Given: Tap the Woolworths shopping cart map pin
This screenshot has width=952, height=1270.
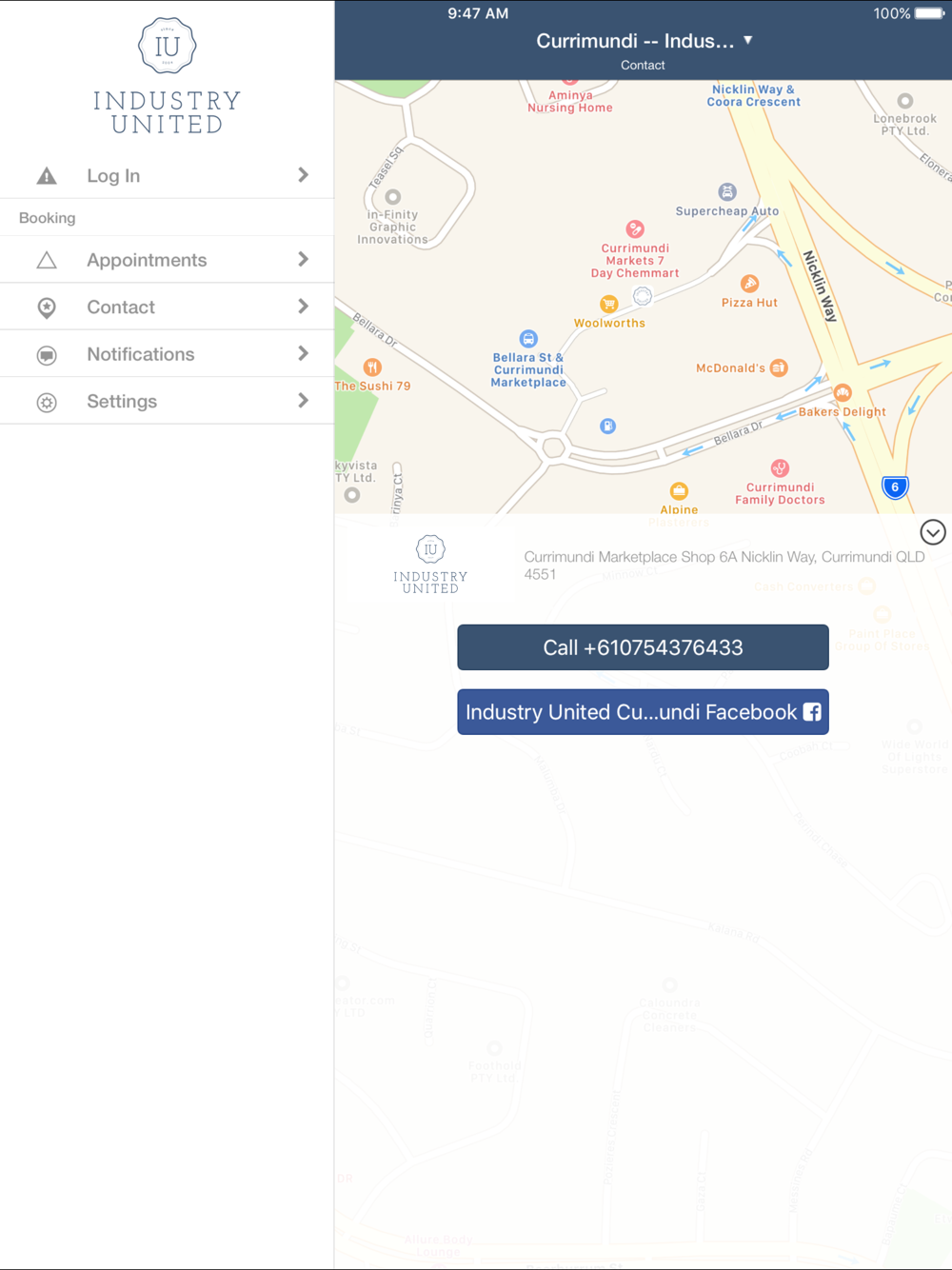Looking at the screenshot, I should (608, 304).
